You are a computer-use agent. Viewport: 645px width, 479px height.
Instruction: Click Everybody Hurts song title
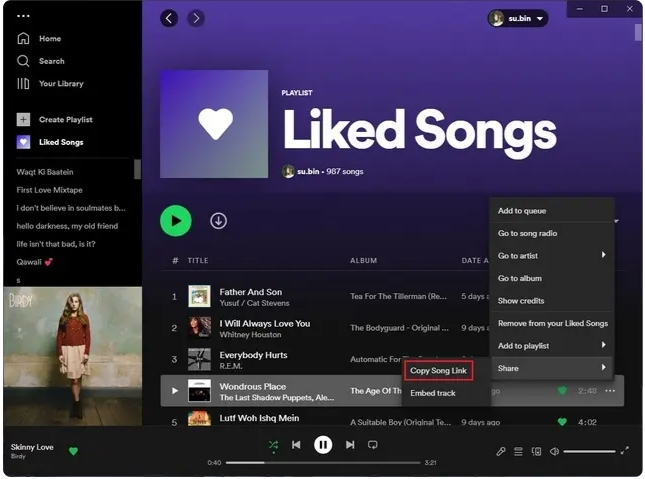[253, 355]
